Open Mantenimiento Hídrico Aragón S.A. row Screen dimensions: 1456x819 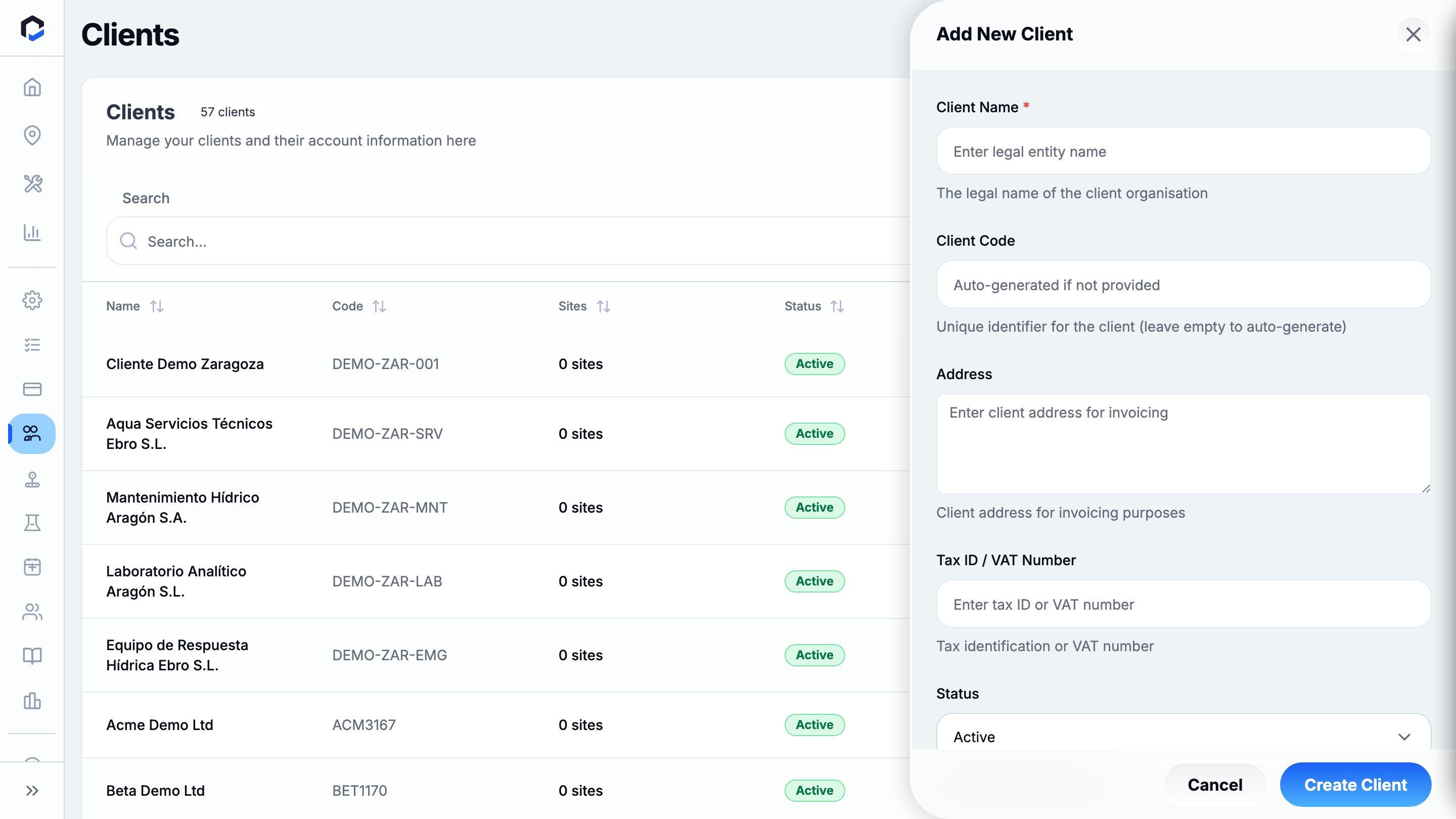495,508
